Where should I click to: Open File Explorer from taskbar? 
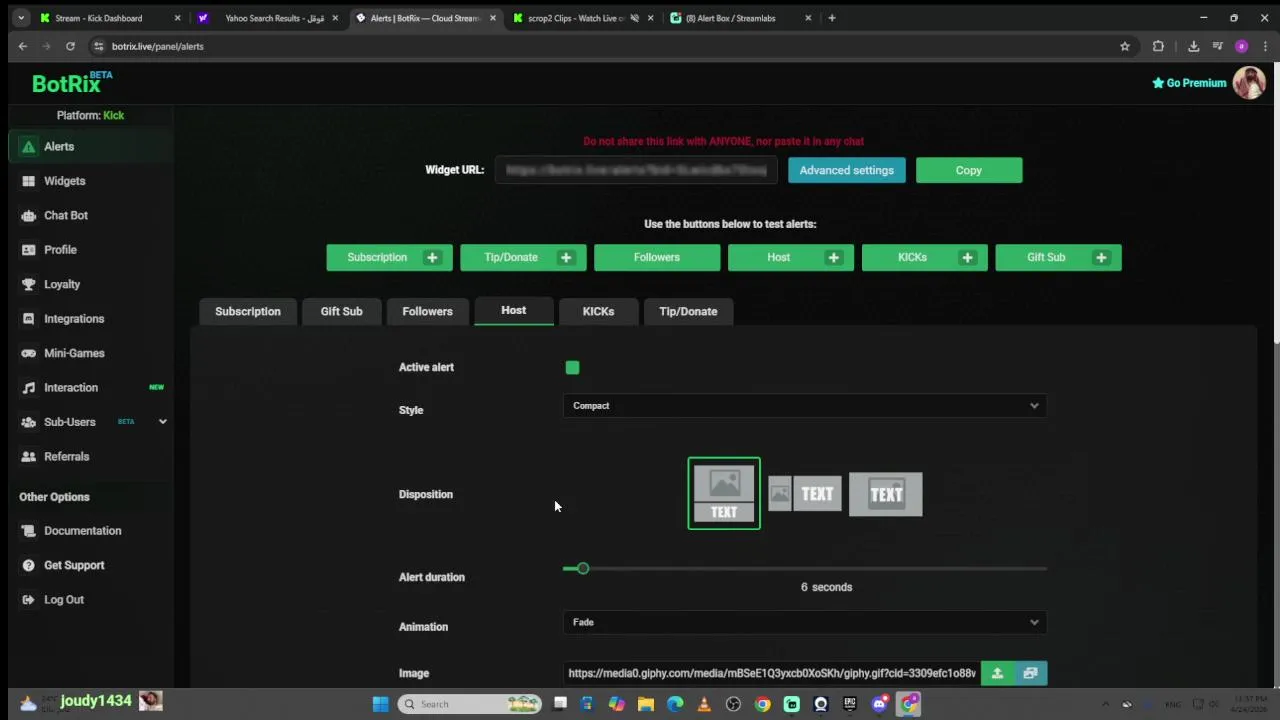point(646,704)
